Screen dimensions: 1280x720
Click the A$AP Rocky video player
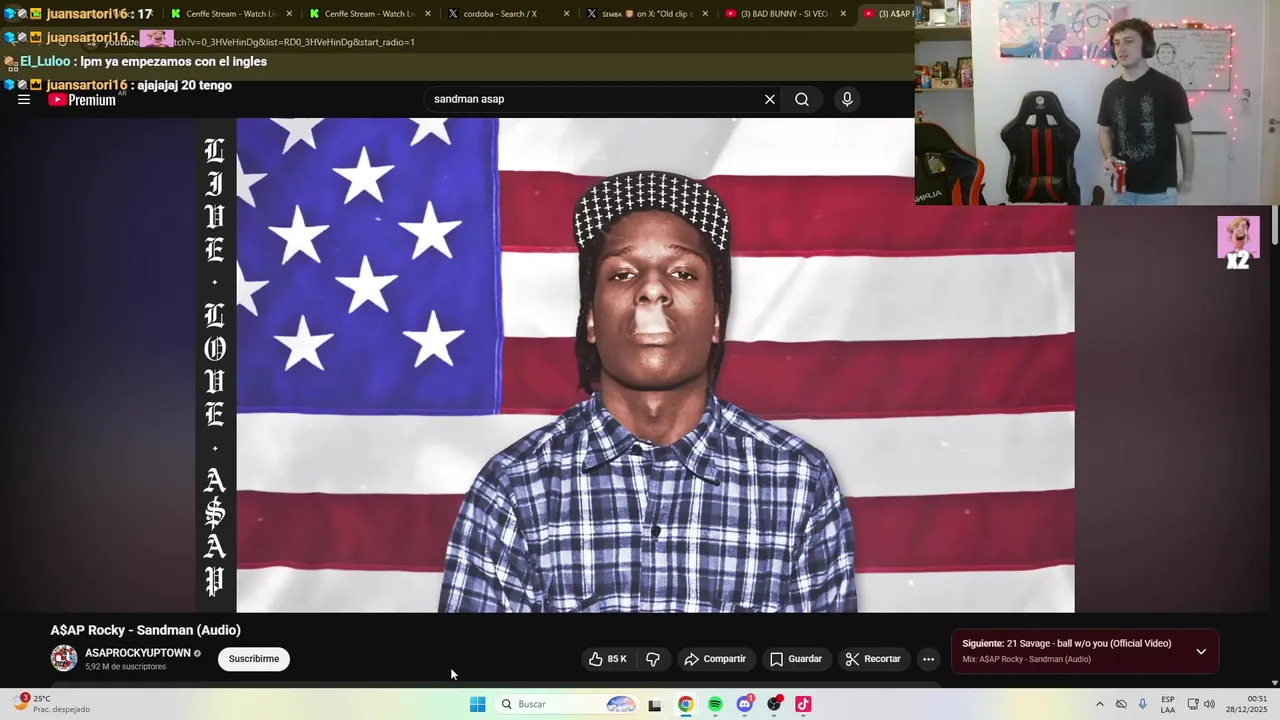click(x=636, y=365)
